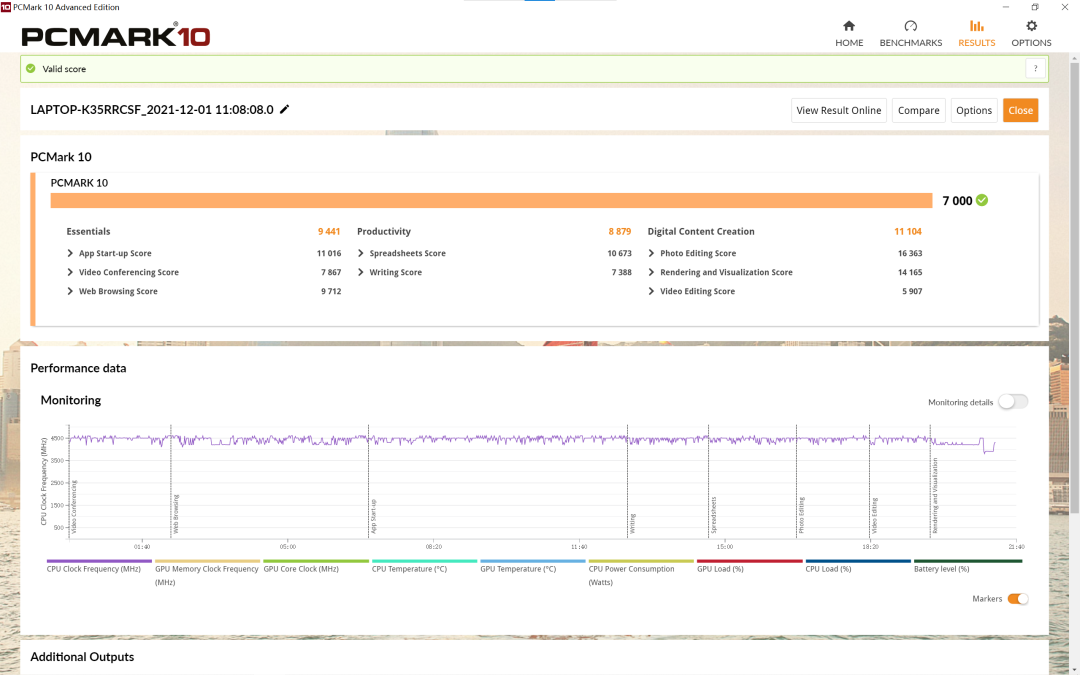Expand the App Start-up Score row

click(x=71, y=254)
